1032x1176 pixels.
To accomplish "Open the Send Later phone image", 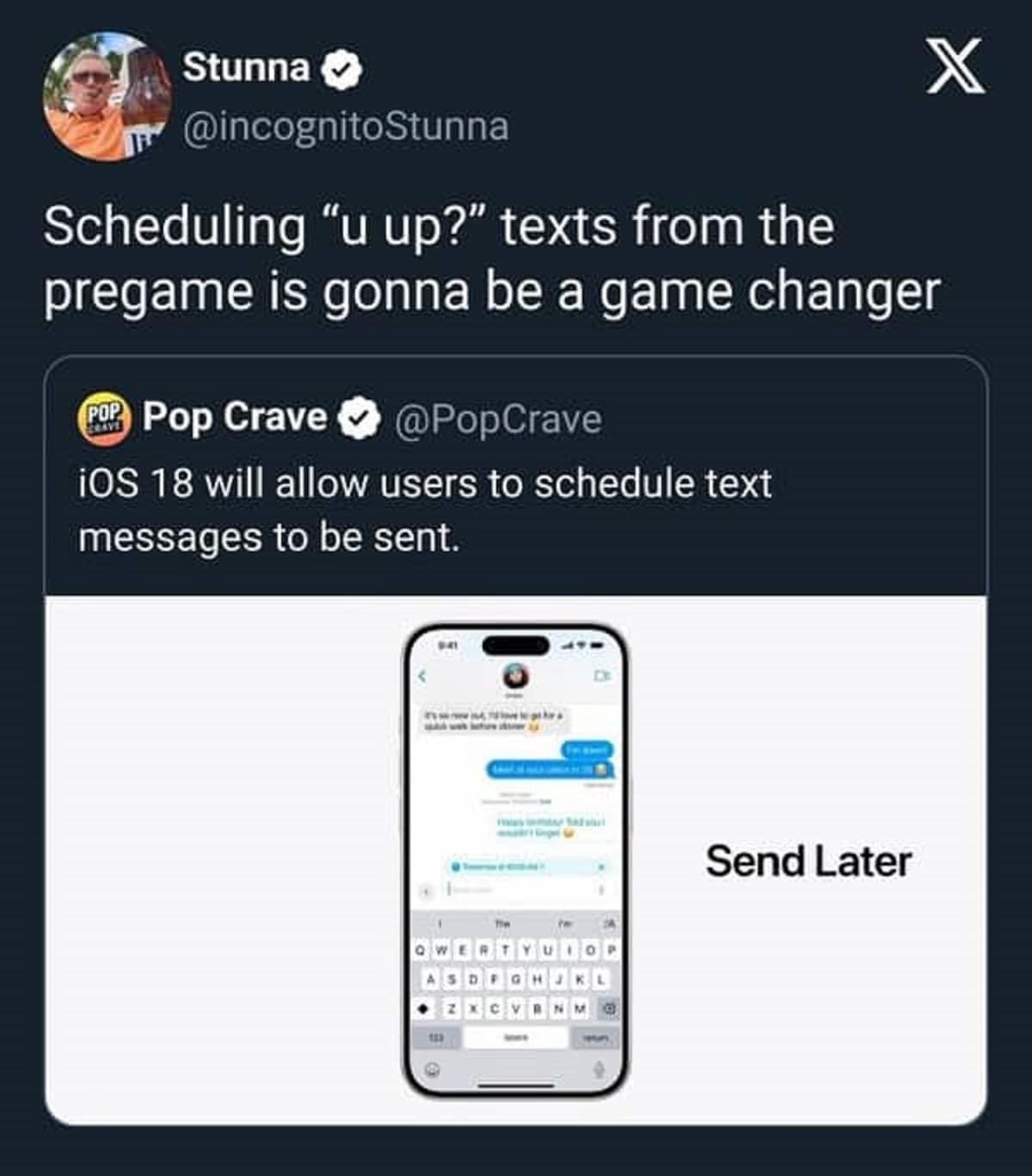I will 515,861.
